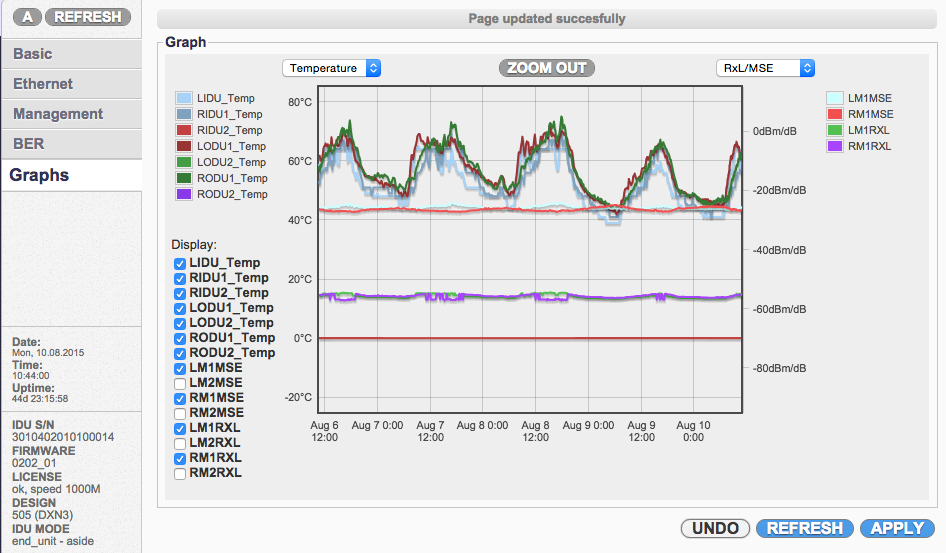The width and height of the screenshot is (946, 553).
Task: Click the ZOOM OUT button
Action: pos(547,68)
